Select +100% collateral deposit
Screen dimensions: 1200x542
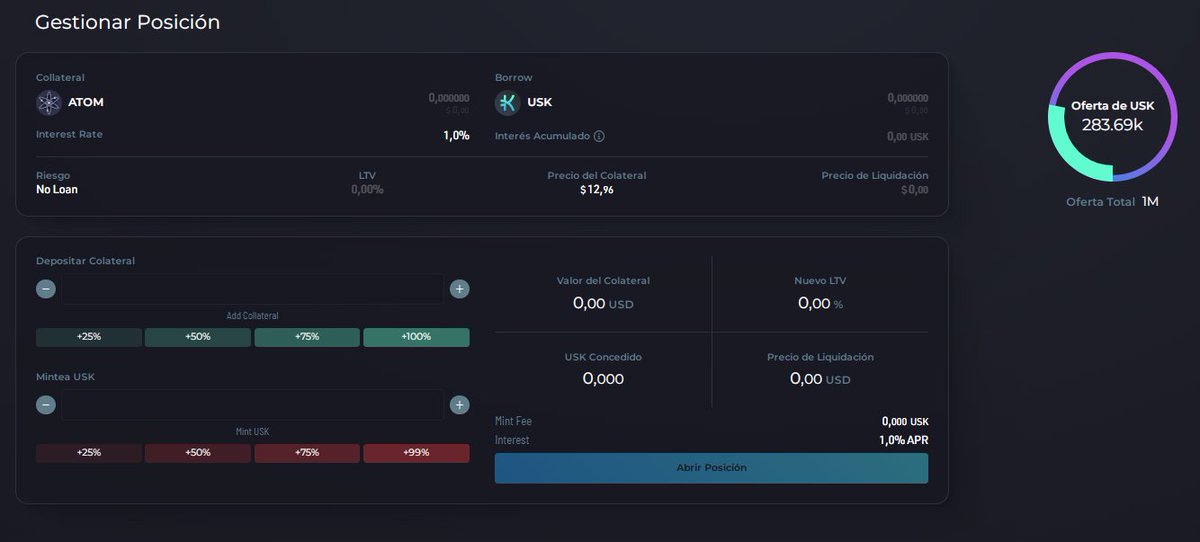pos(416,337)
